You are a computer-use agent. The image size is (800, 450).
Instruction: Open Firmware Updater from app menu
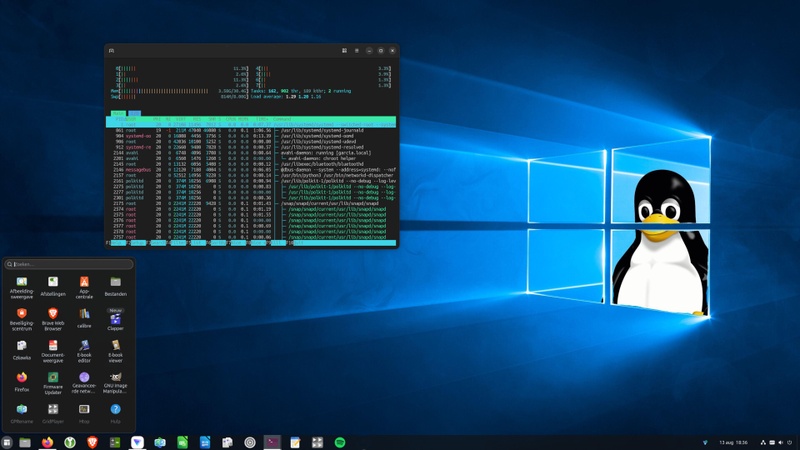(53, 383)
